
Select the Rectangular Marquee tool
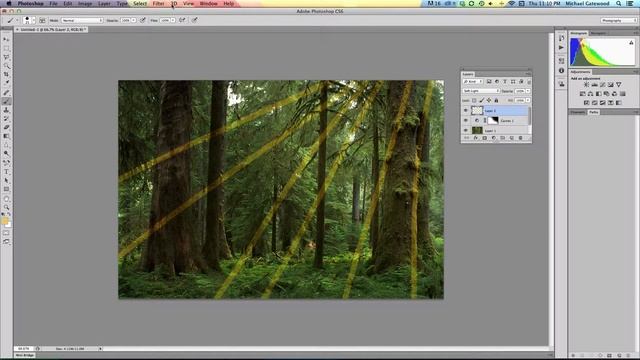(6, 48)
